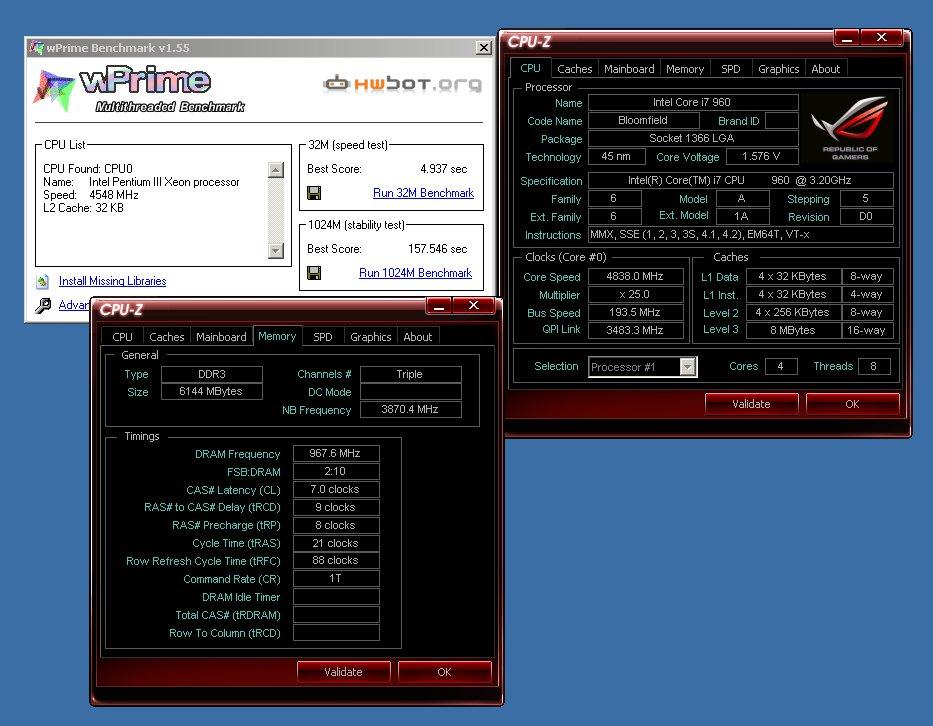This screenshot has width=933, height=726.
Task: Click the CAS# Latency value 7.0 clocks
Action: [336, 489]
